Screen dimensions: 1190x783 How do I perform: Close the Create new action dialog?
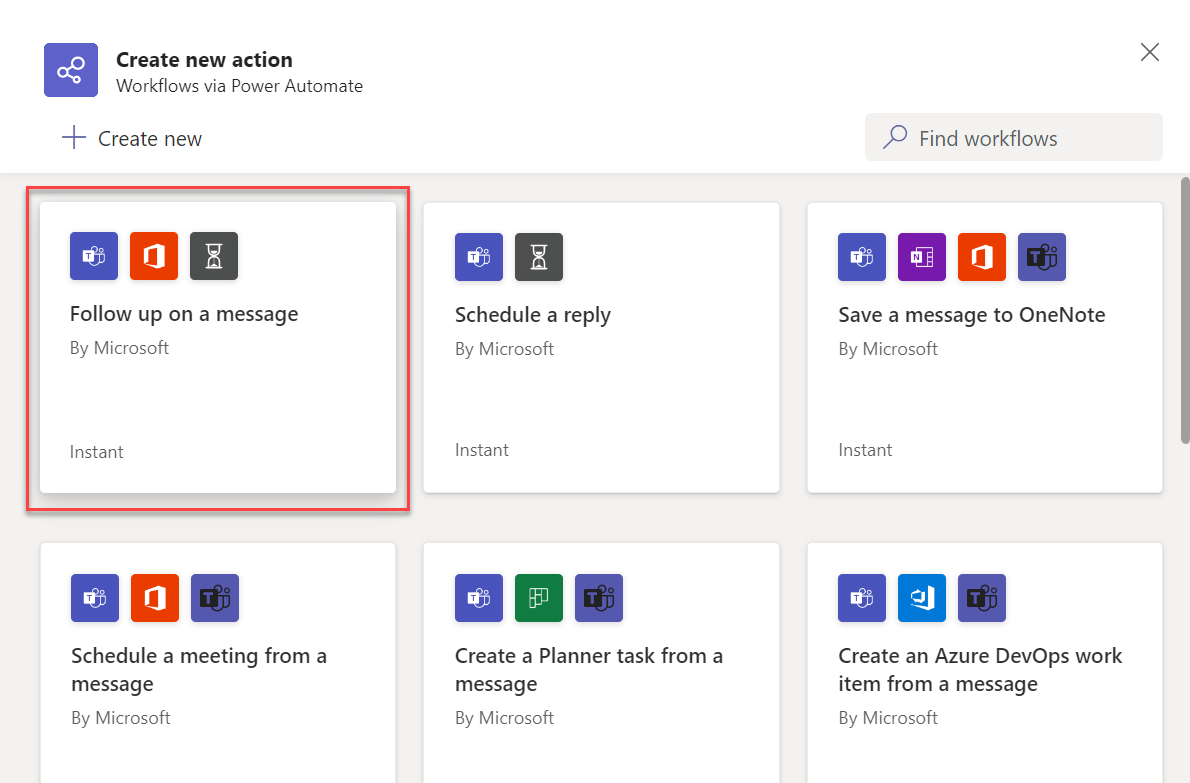[x=1150, y=53]
